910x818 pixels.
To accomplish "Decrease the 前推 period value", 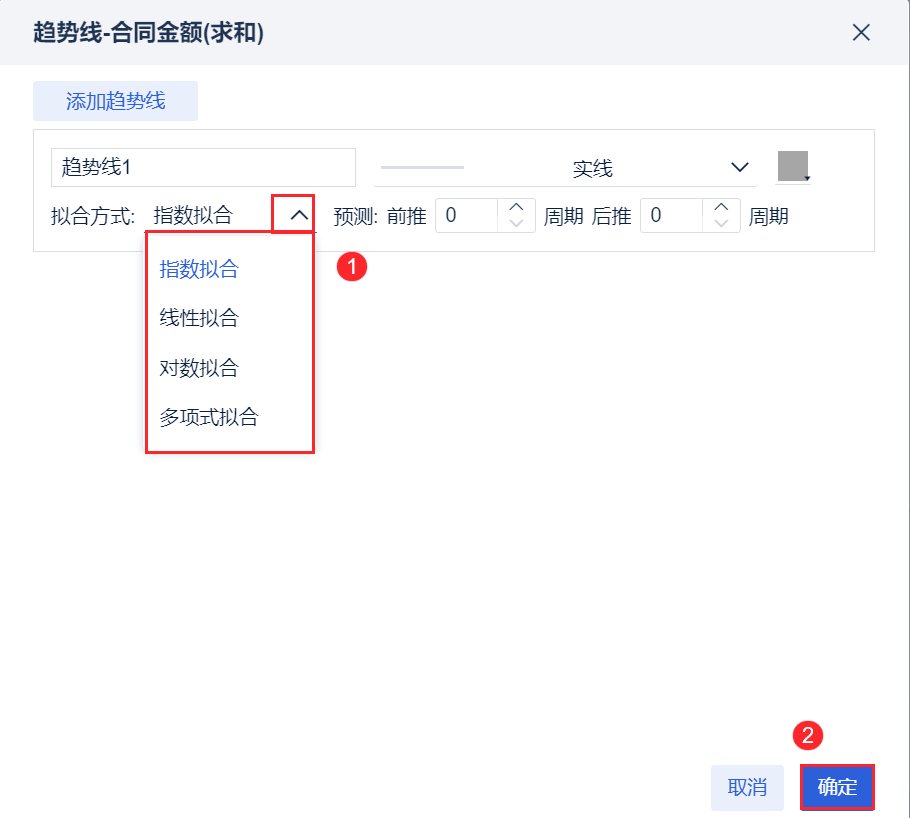I will point(516,224).
